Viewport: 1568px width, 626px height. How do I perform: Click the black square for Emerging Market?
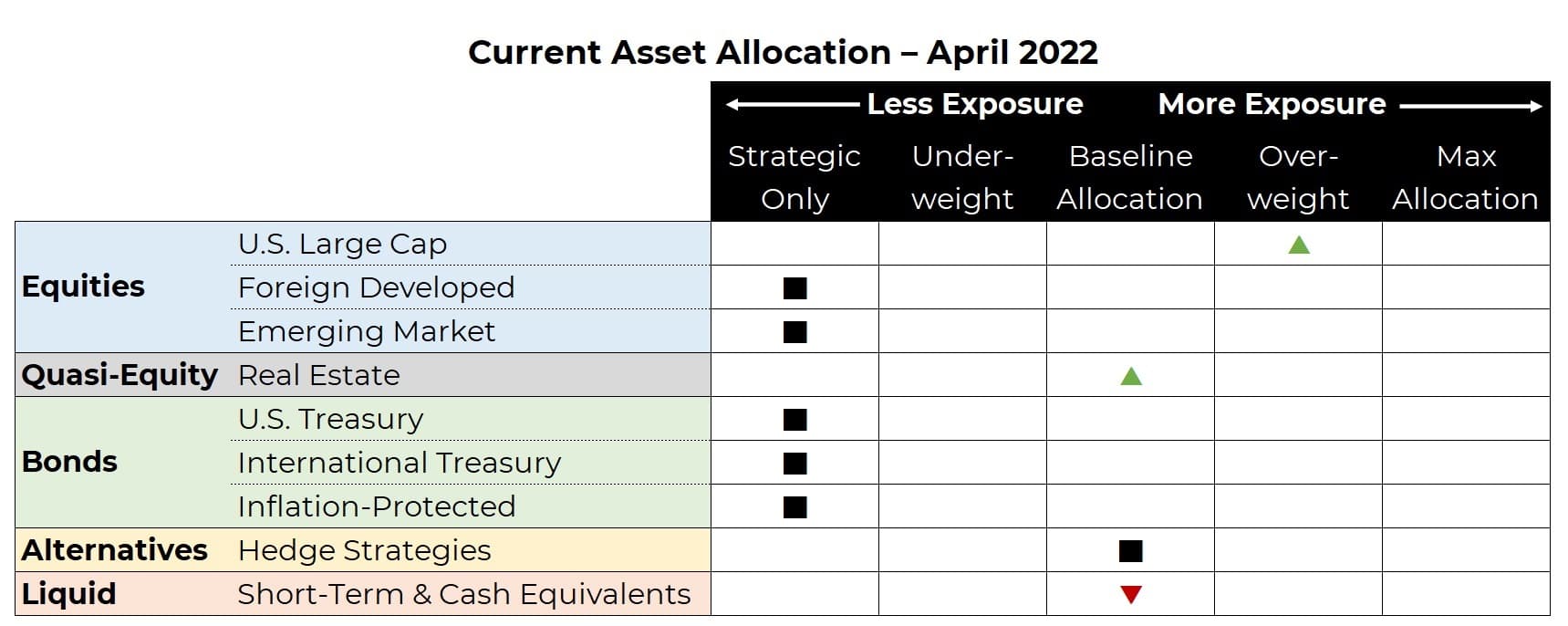(x=794, y=332)
